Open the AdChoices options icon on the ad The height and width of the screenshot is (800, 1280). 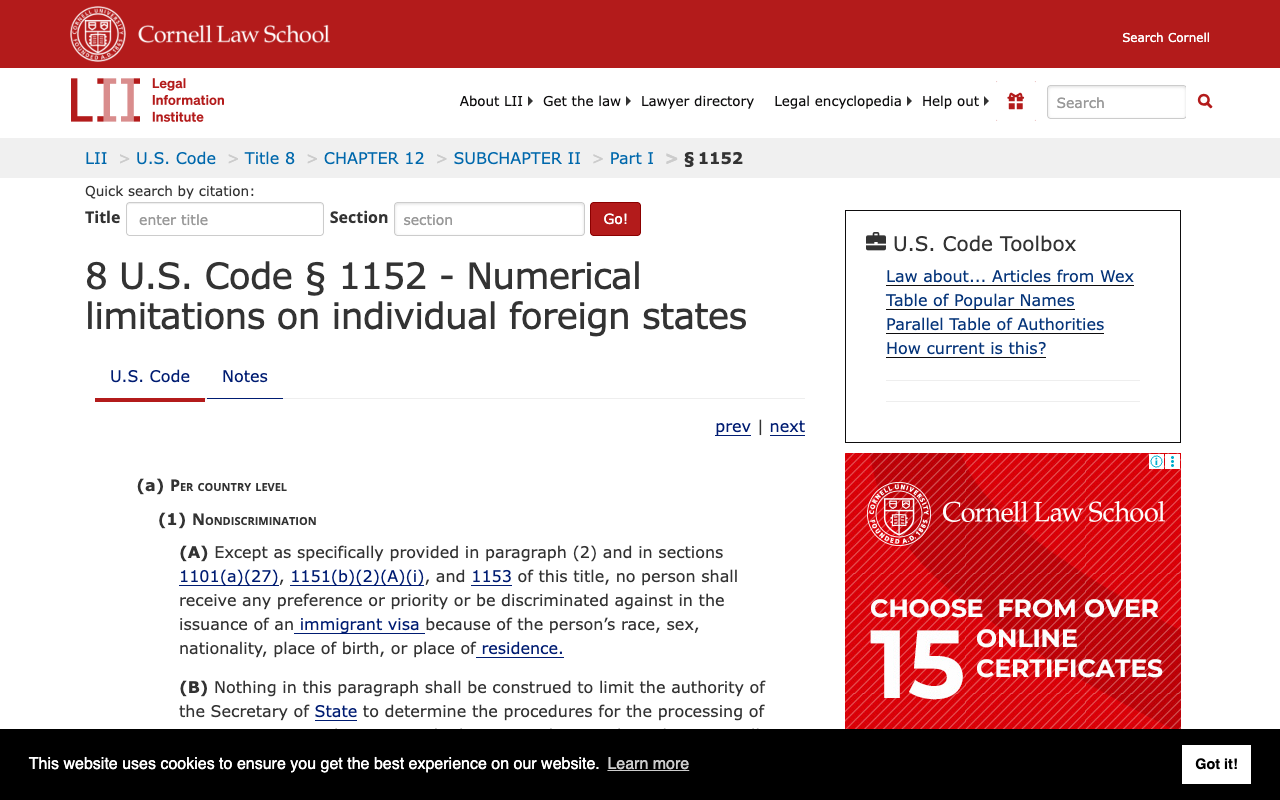coord(1173,461)
